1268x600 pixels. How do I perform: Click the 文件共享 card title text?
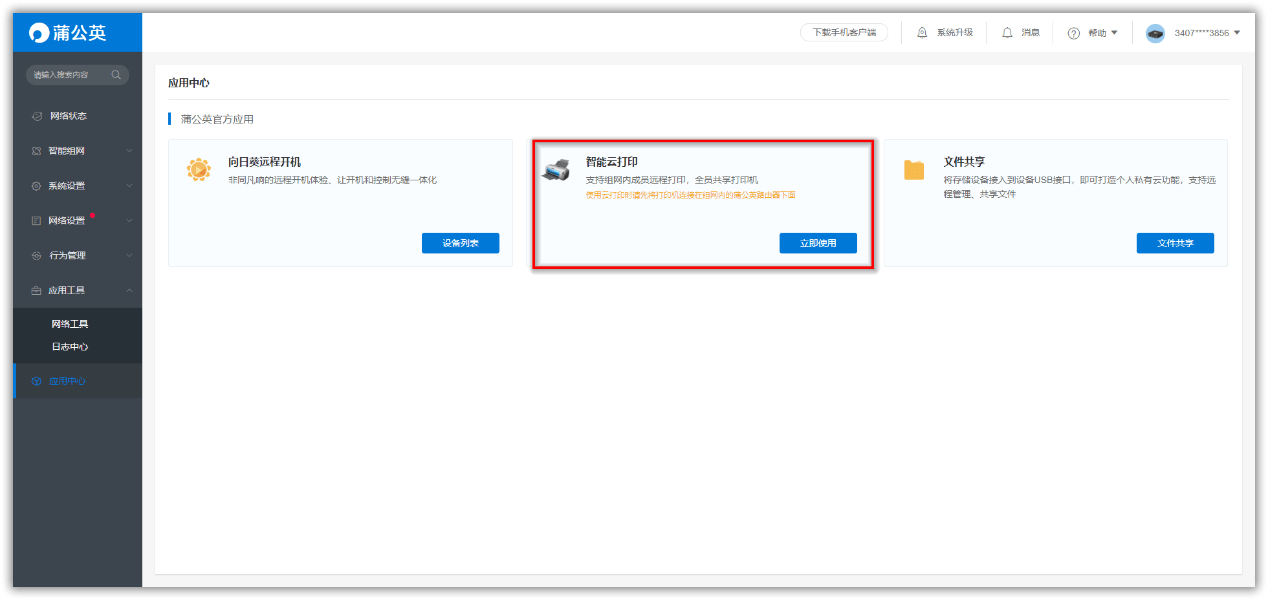click(x=964, y=161)
